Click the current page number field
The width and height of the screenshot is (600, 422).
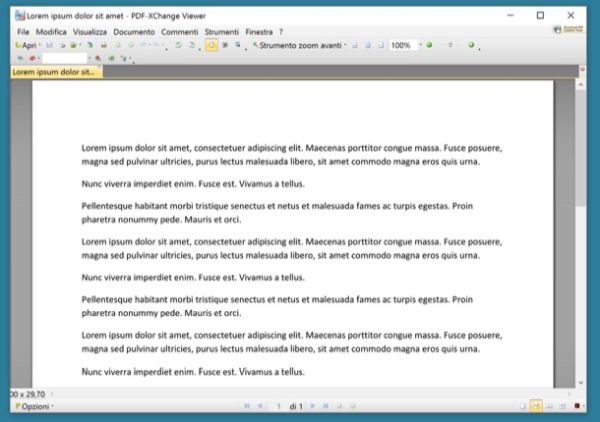(x=278, y=406)
